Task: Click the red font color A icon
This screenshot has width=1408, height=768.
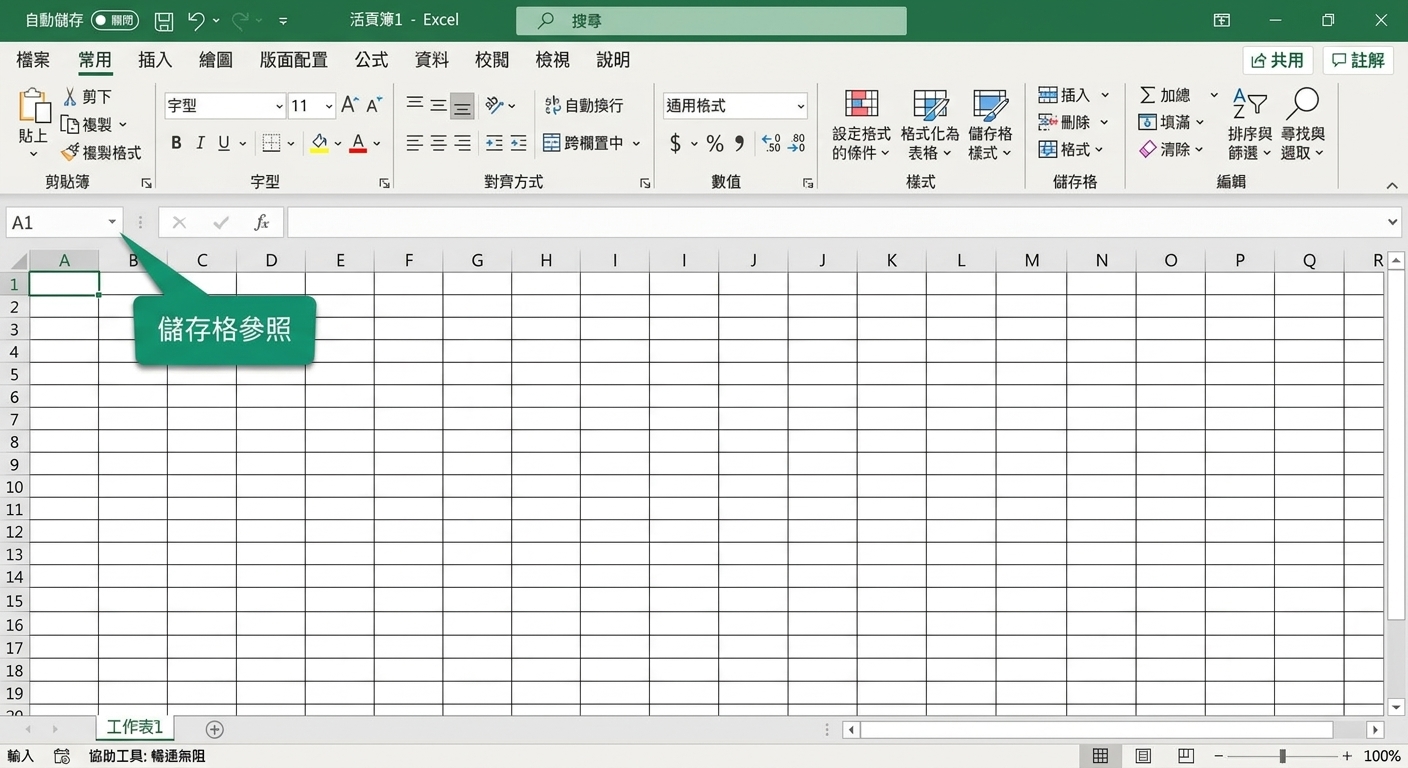Action: pos(358,143)
